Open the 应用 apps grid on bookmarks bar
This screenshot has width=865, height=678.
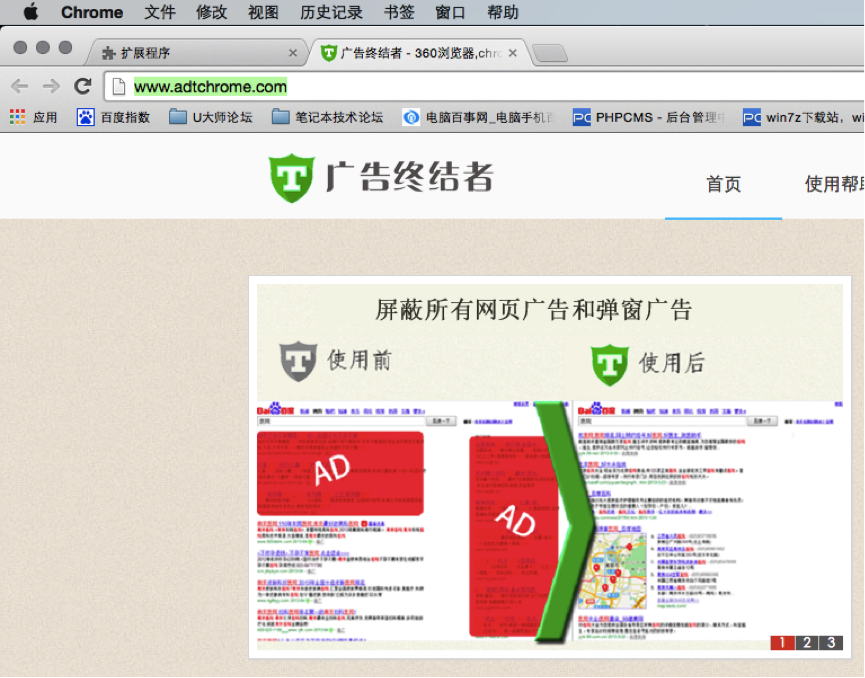[x=17, y=117]
